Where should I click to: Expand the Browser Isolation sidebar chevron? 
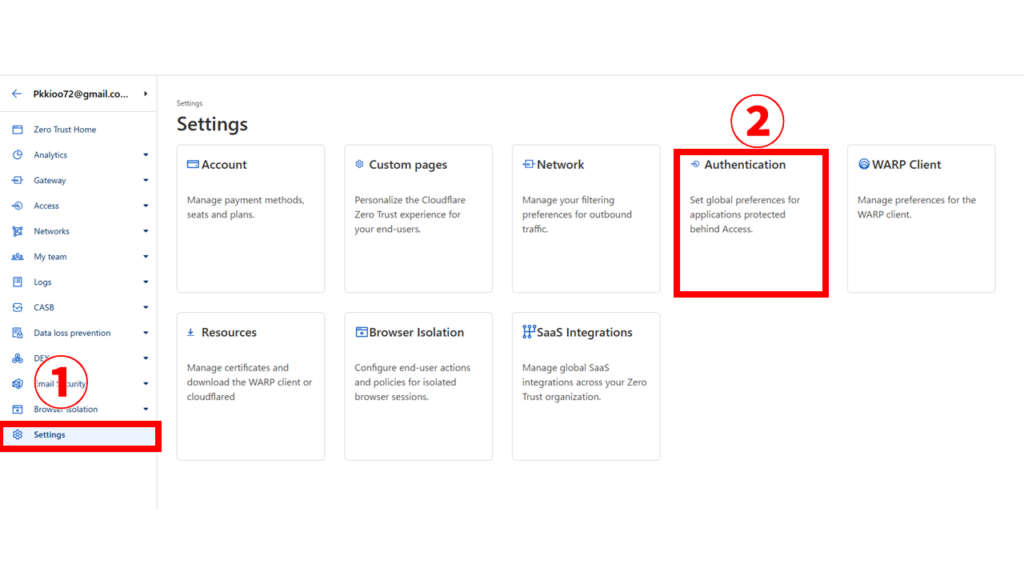pos(146,410)
